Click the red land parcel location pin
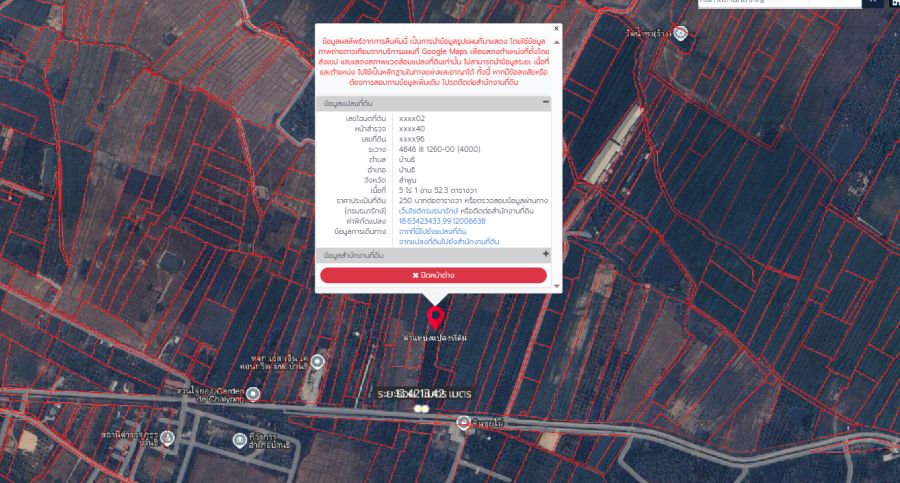This screenshot has width=900, height=483. (x=436, y=318)
